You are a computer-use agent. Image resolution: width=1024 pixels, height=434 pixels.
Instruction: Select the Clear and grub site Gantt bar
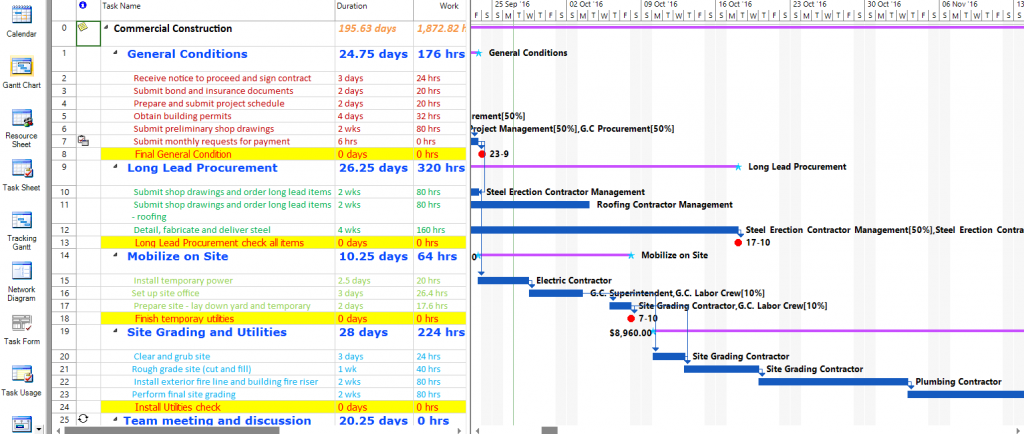pyautogui.click(x=669, y=356)
